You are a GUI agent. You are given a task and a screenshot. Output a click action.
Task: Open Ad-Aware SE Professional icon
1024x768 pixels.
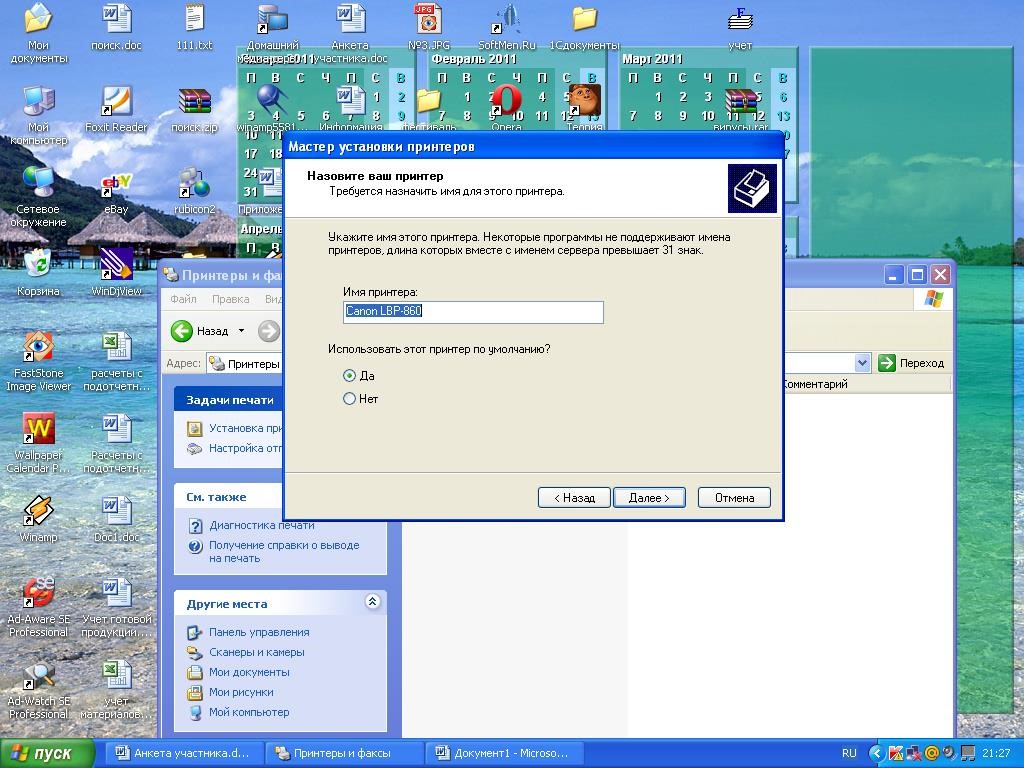pyautogui.click(x=38, y=594)
